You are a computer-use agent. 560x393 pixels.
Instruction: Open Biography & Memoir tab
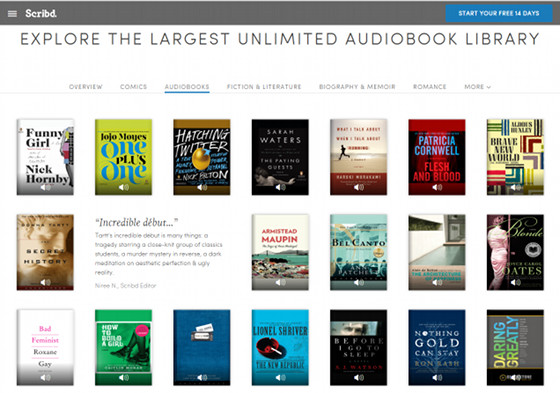click(357, 87)
